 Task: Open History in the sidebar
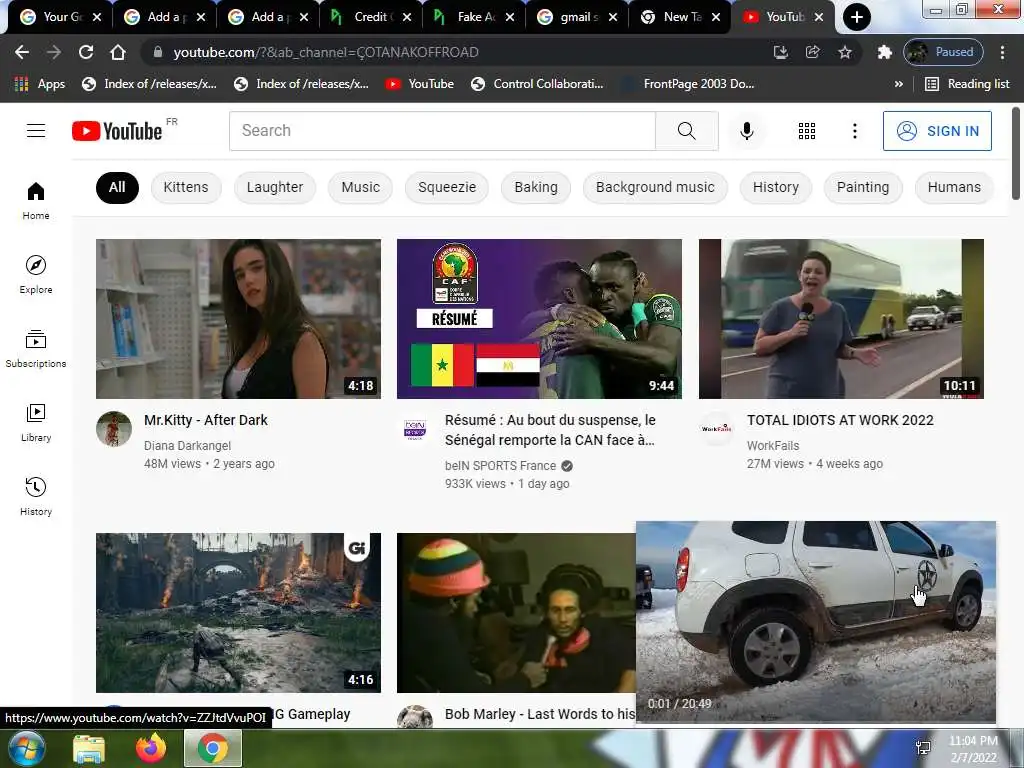tap(36, 496)
